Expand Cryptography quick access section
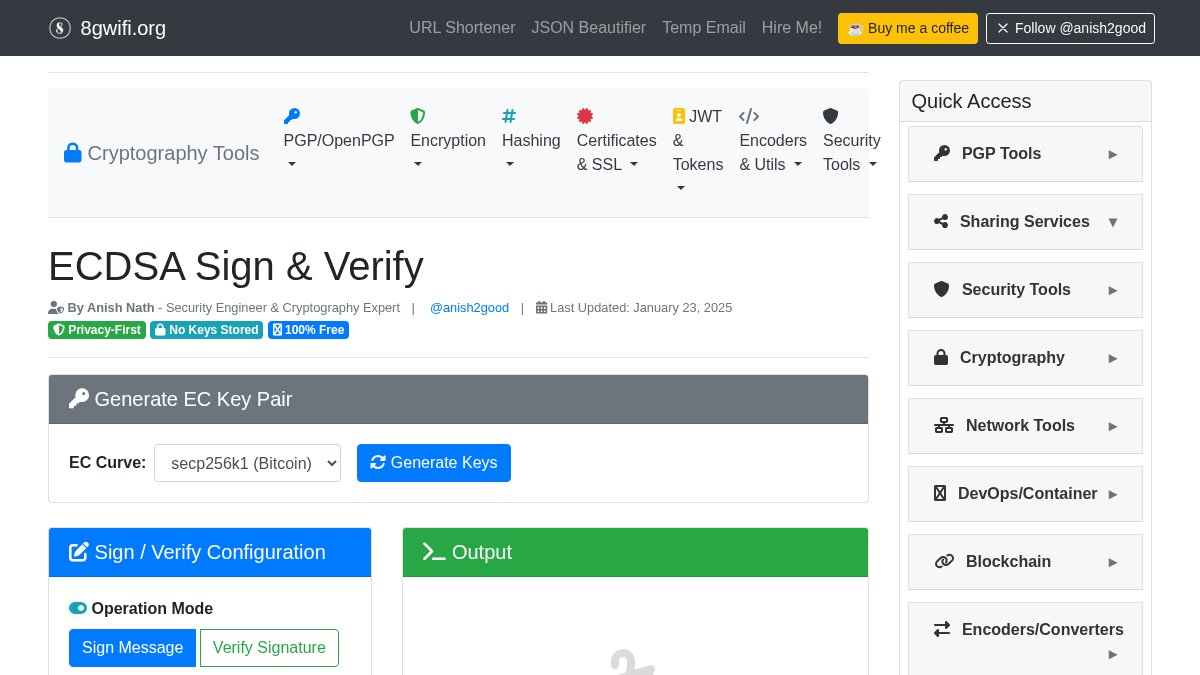This screenshot has width=1200, height=675. [x=1025, y=358]
